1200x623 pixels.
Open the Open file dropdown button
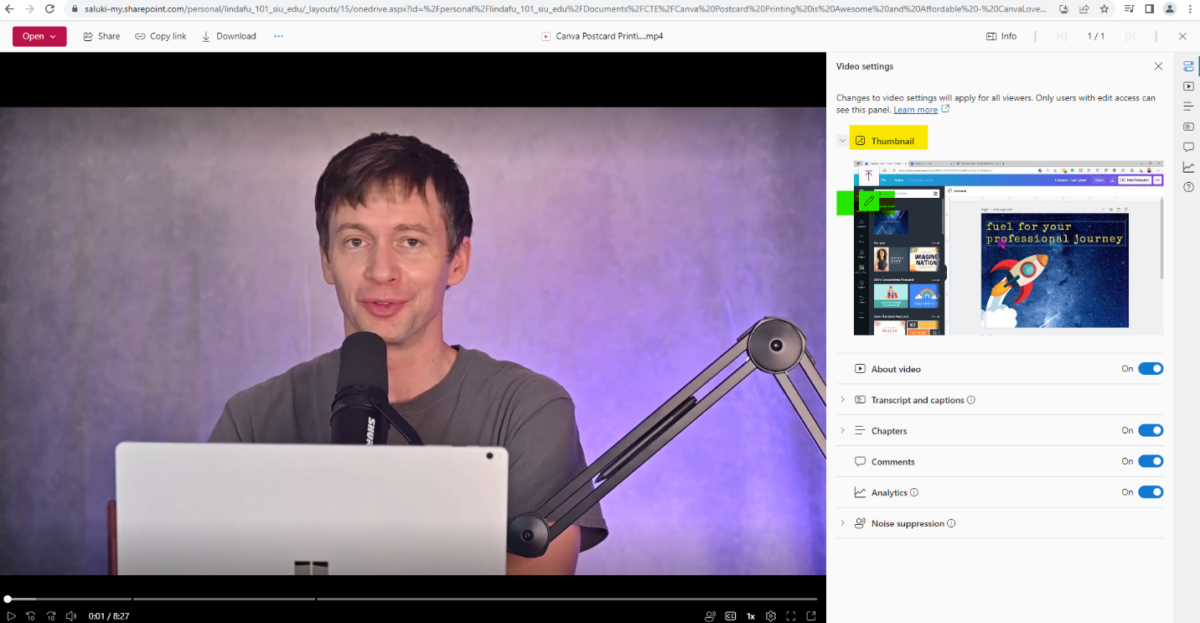[x=38, y=35]
